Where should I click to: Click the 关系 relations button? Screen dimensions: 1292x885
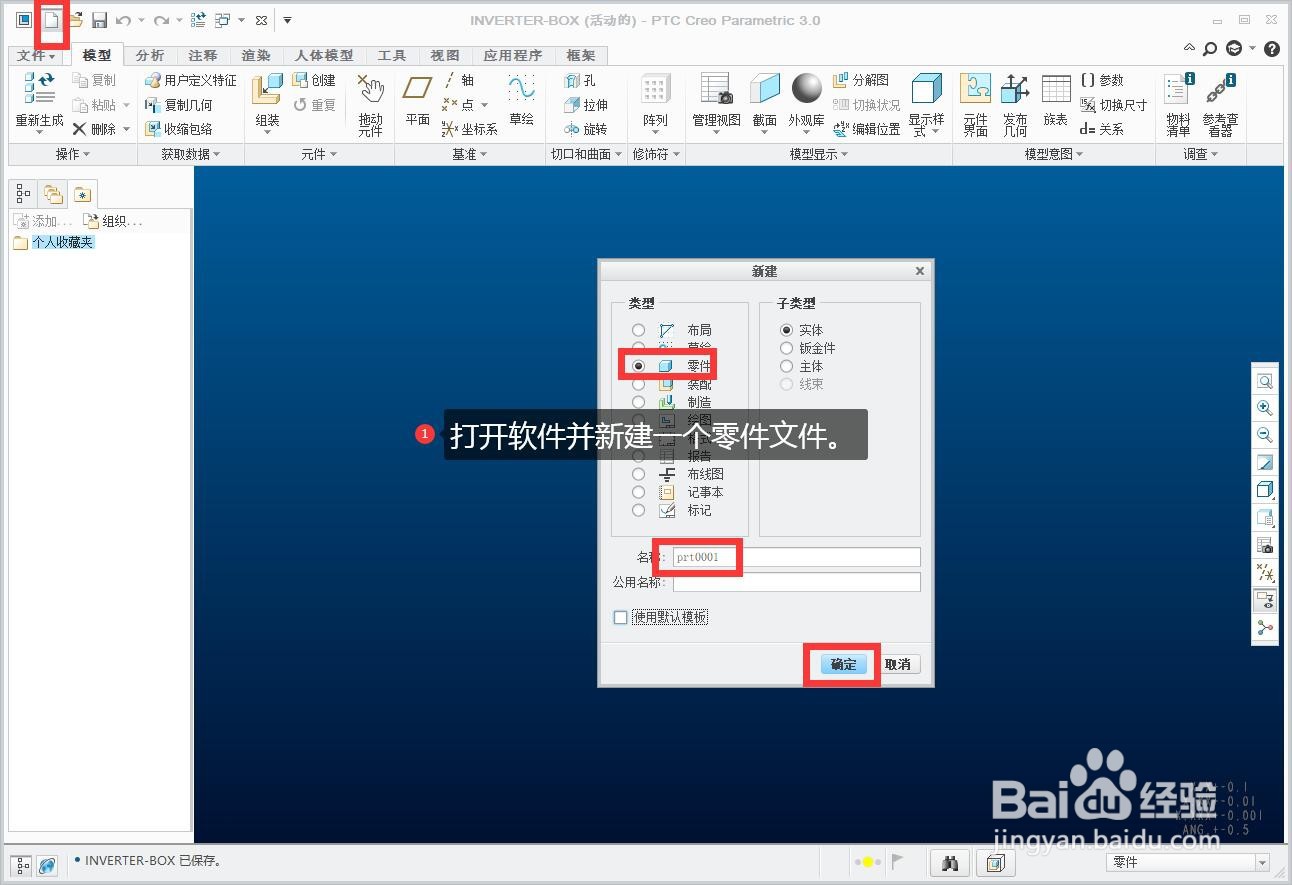1102,129
